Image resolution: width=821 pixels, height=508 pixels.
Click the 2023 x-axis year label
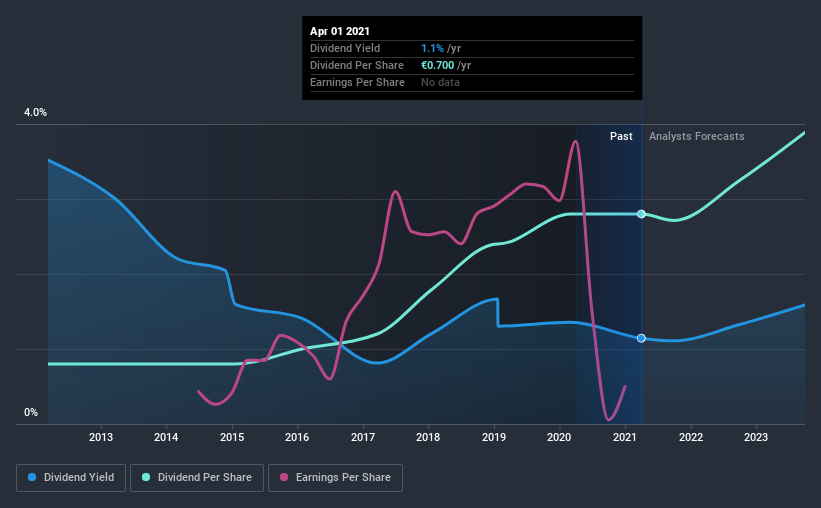756,437
